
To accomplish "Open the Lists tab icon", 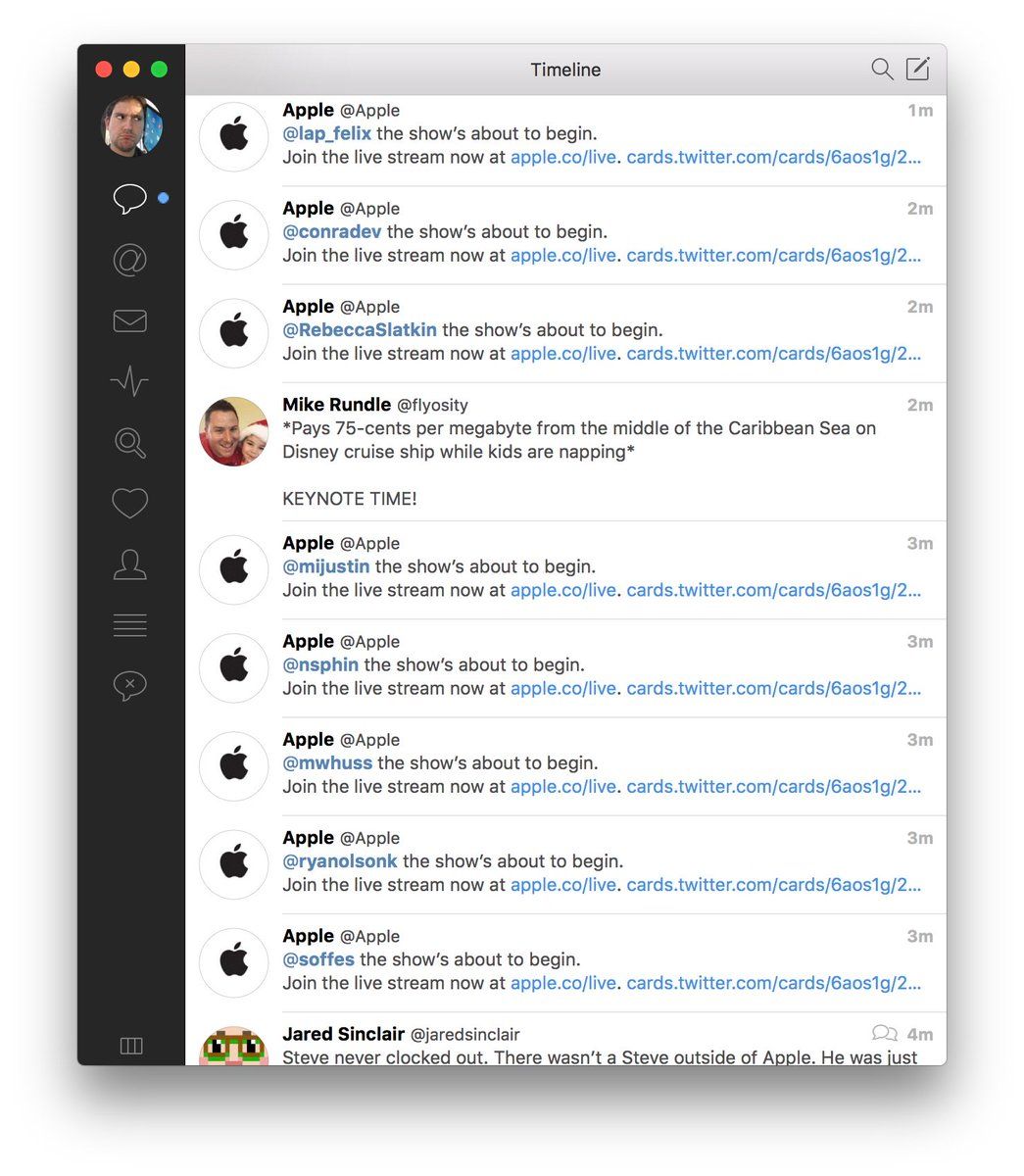I will click(129, 625).
